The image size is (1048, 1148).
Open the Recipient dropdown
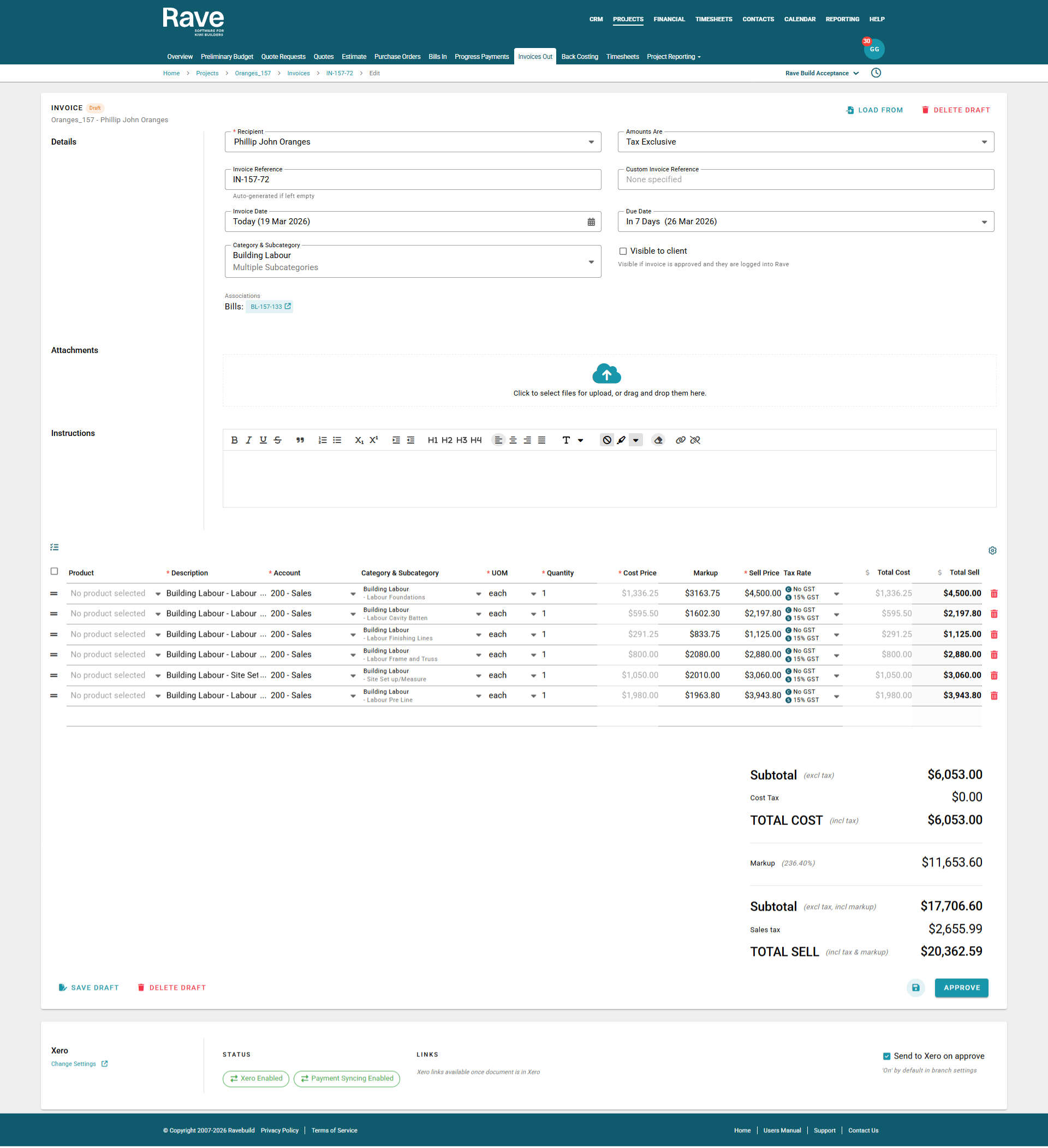(591, 142)
